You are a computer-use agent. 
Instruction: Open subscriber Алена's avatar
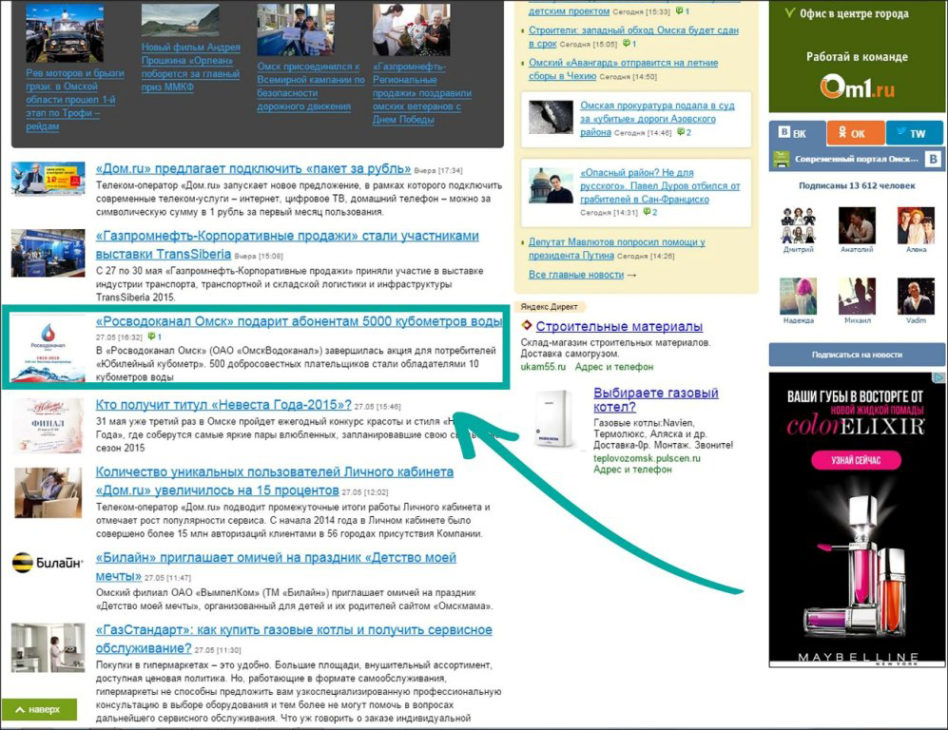tap(915, 225)
